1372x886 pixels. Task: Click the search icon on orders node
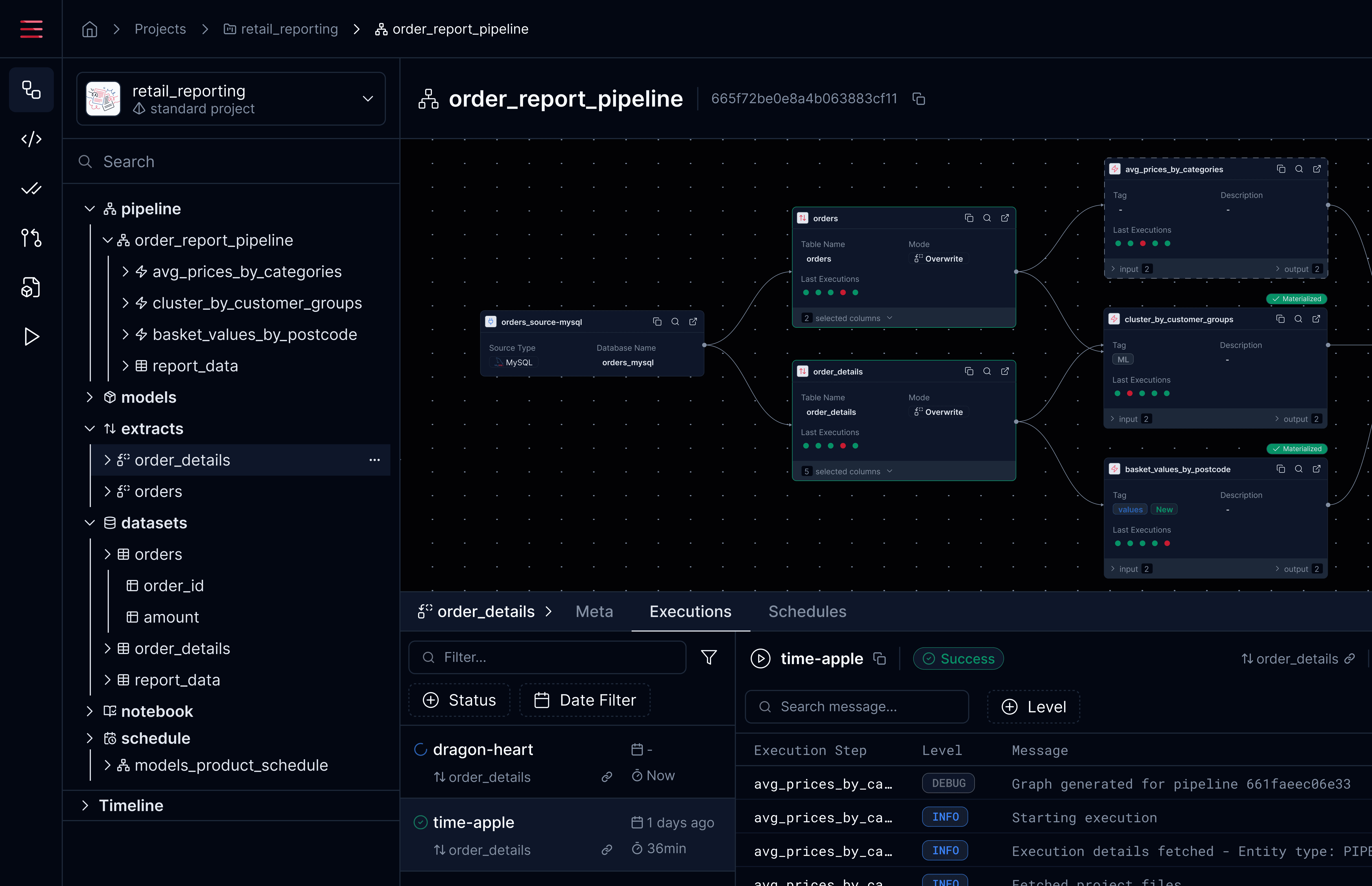[x=987, y=218]
